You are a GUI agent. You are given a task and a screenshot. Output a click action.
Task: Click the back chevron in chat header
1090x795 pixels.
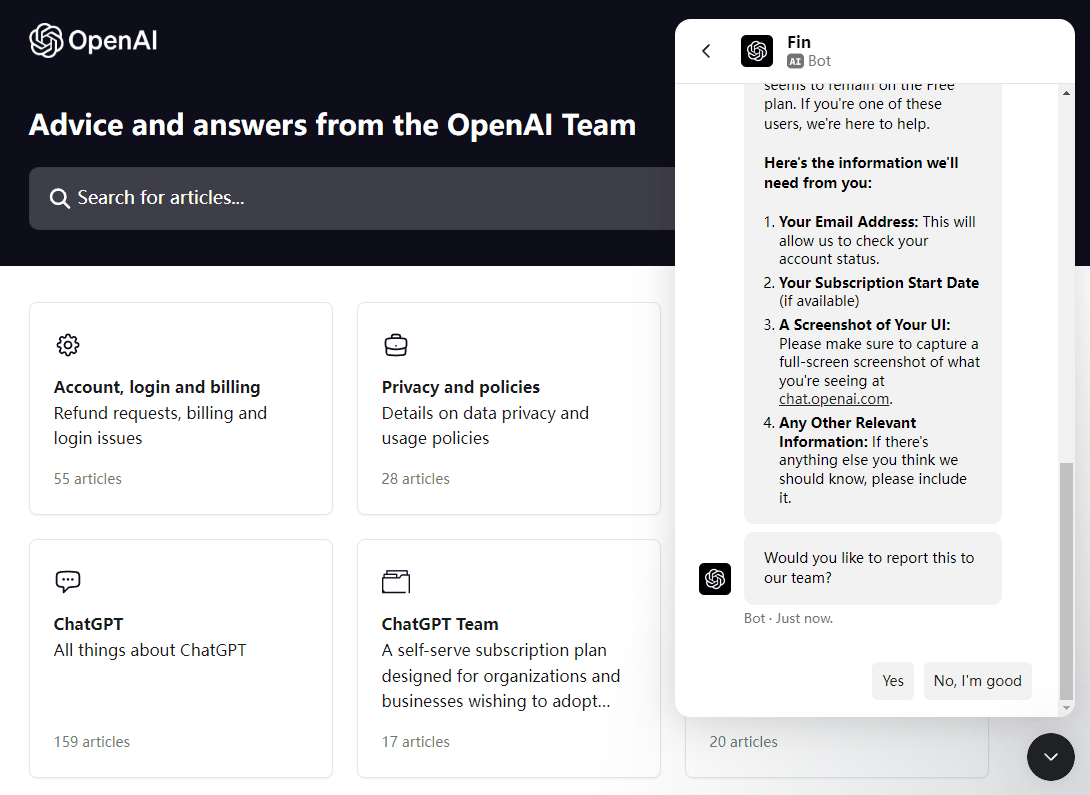pyautogui.click(x=706, y=50)
